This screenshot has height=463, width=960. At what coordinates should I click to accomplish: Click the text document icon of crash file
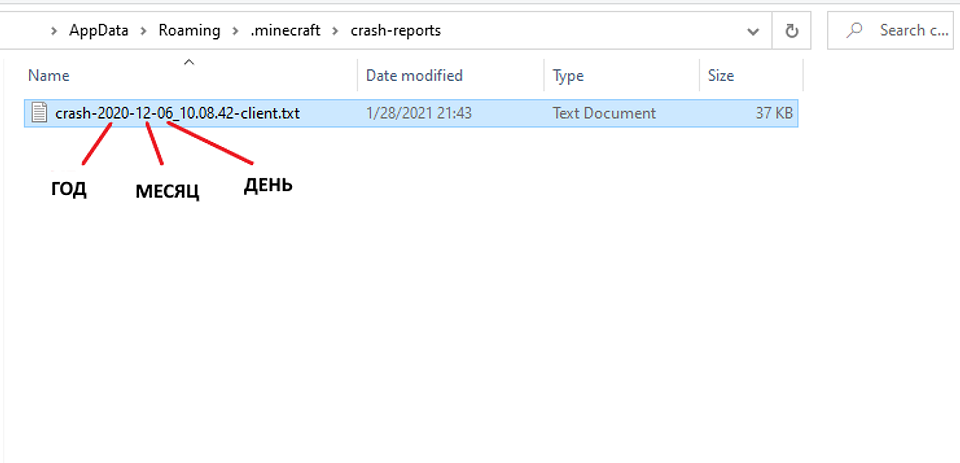[x=40, y=113]
